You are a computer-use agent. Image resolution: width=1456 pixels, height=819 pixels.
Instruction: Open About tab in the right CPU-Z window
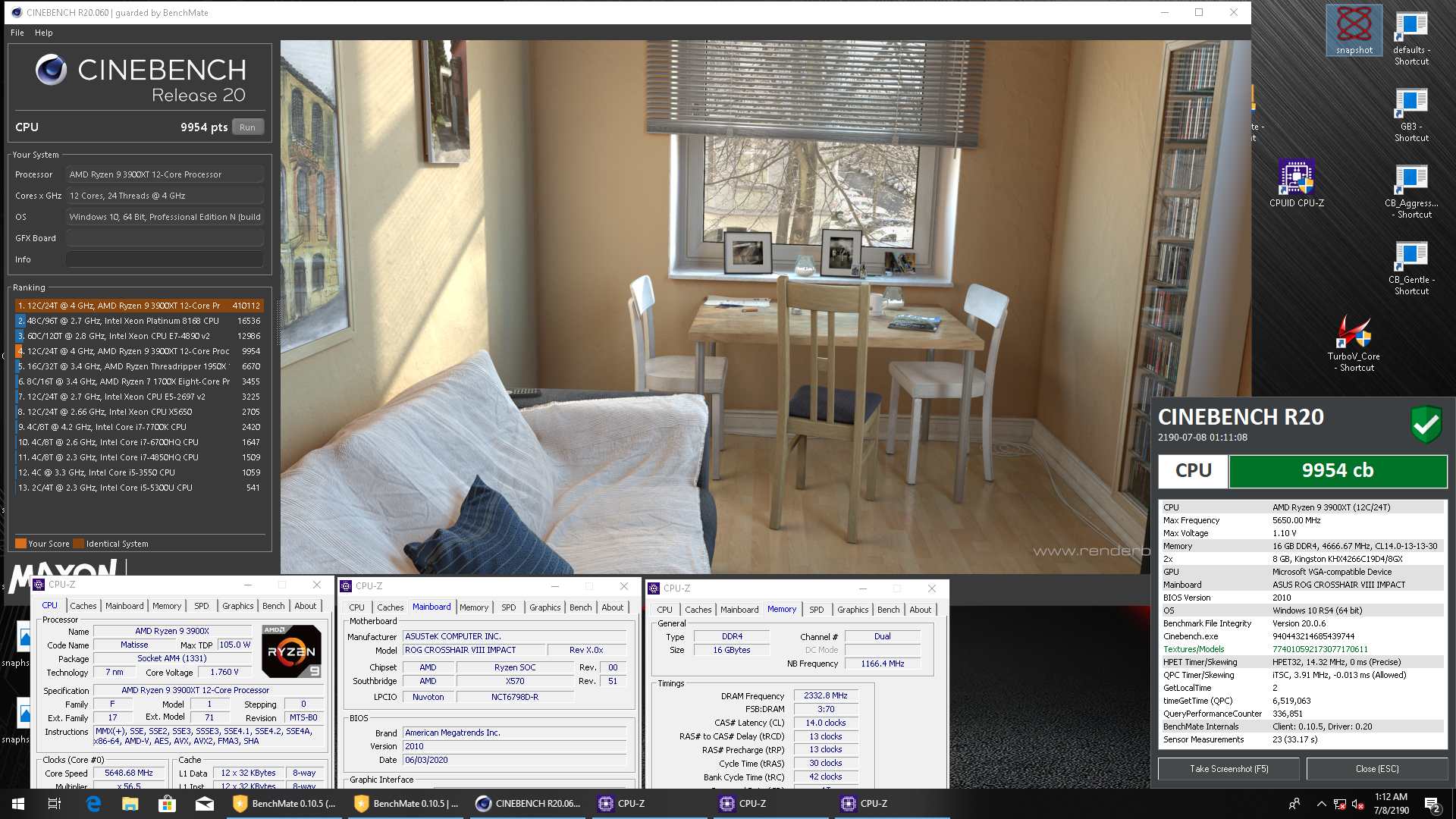[x=921, y=610]
